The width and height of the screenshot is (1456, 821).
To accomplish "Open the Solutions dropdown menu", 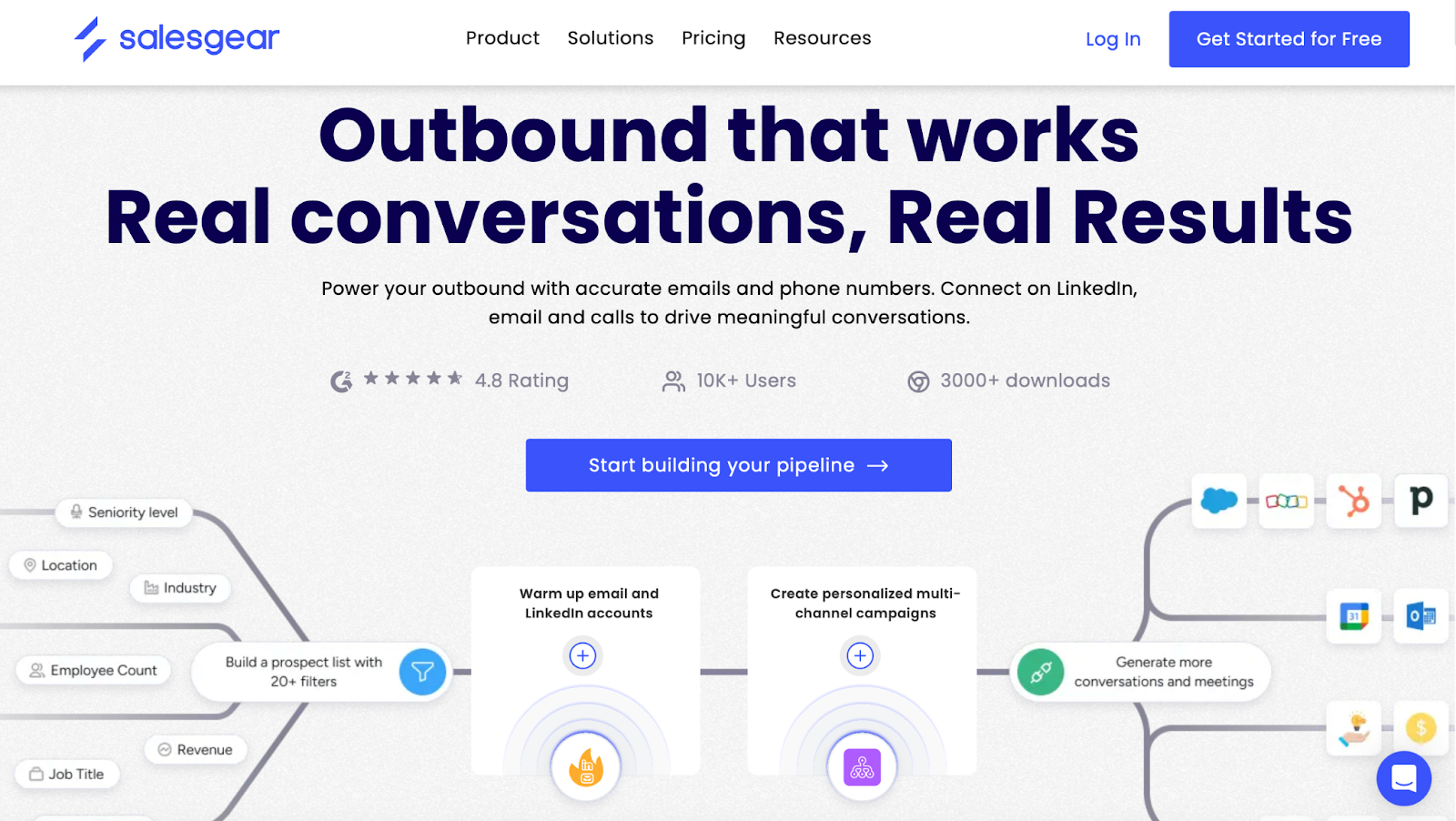I will [610, 38].
